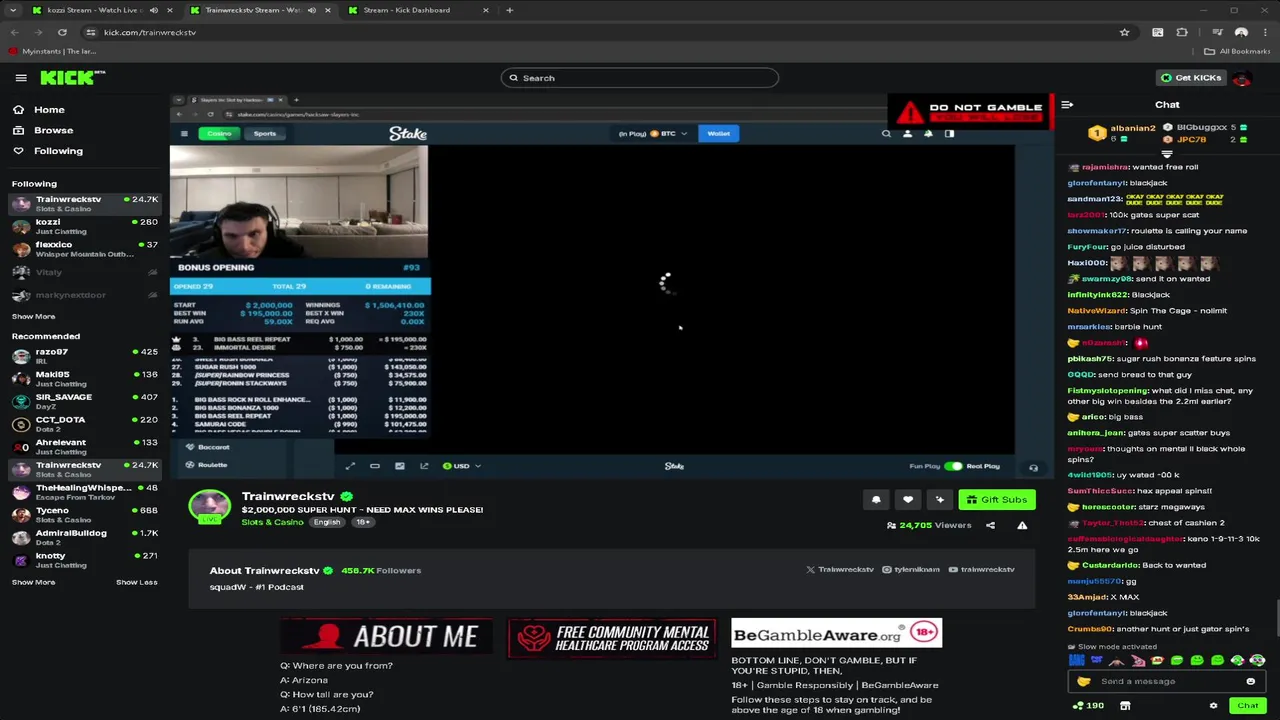1280x720 pixels.
Task: Open chat settings gear icon
Action: 1213,705
